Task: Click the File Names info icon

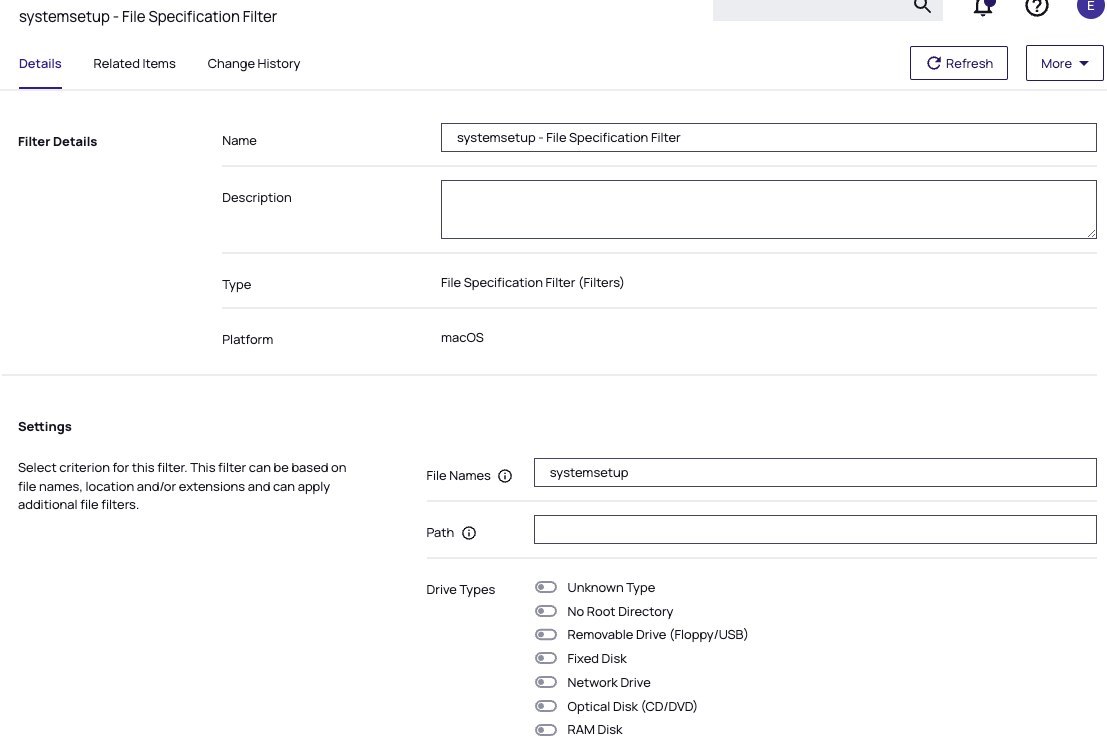Action: (x=505, y=476)
